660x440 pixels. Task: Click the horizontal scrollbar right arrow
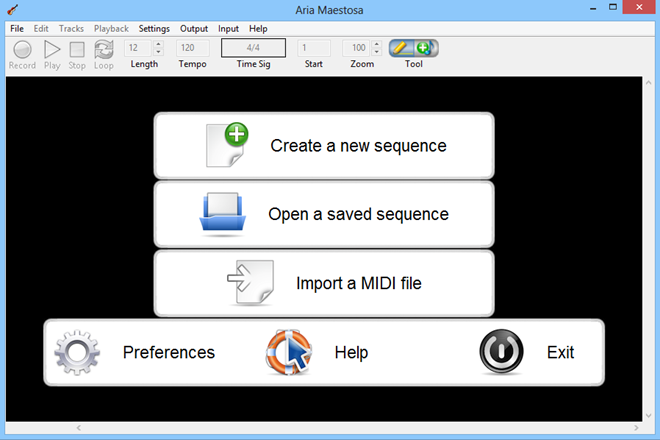(636, 428)
